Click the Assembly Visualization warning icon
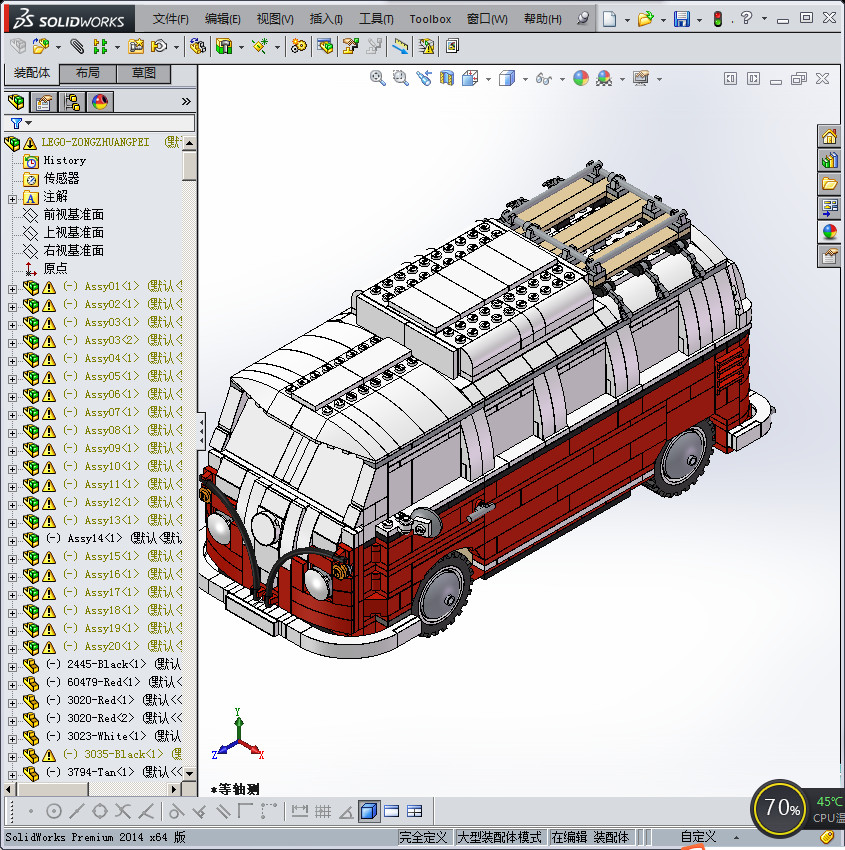The width and height of the screenshot is (845, 850). [x=426, y=47]
